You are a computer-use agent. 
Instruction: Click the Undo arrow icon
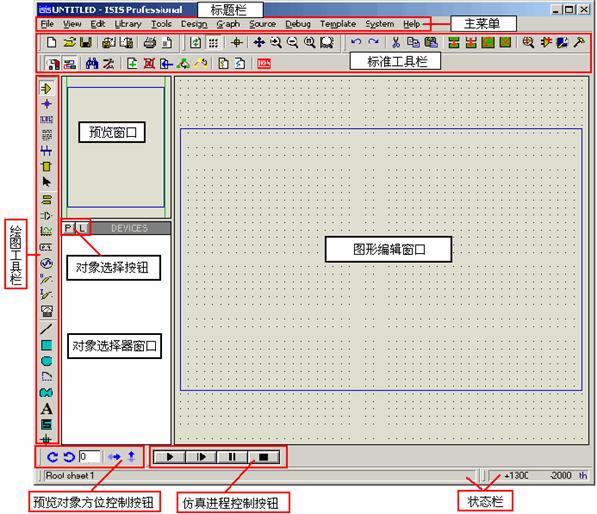(x=356, y=42)
